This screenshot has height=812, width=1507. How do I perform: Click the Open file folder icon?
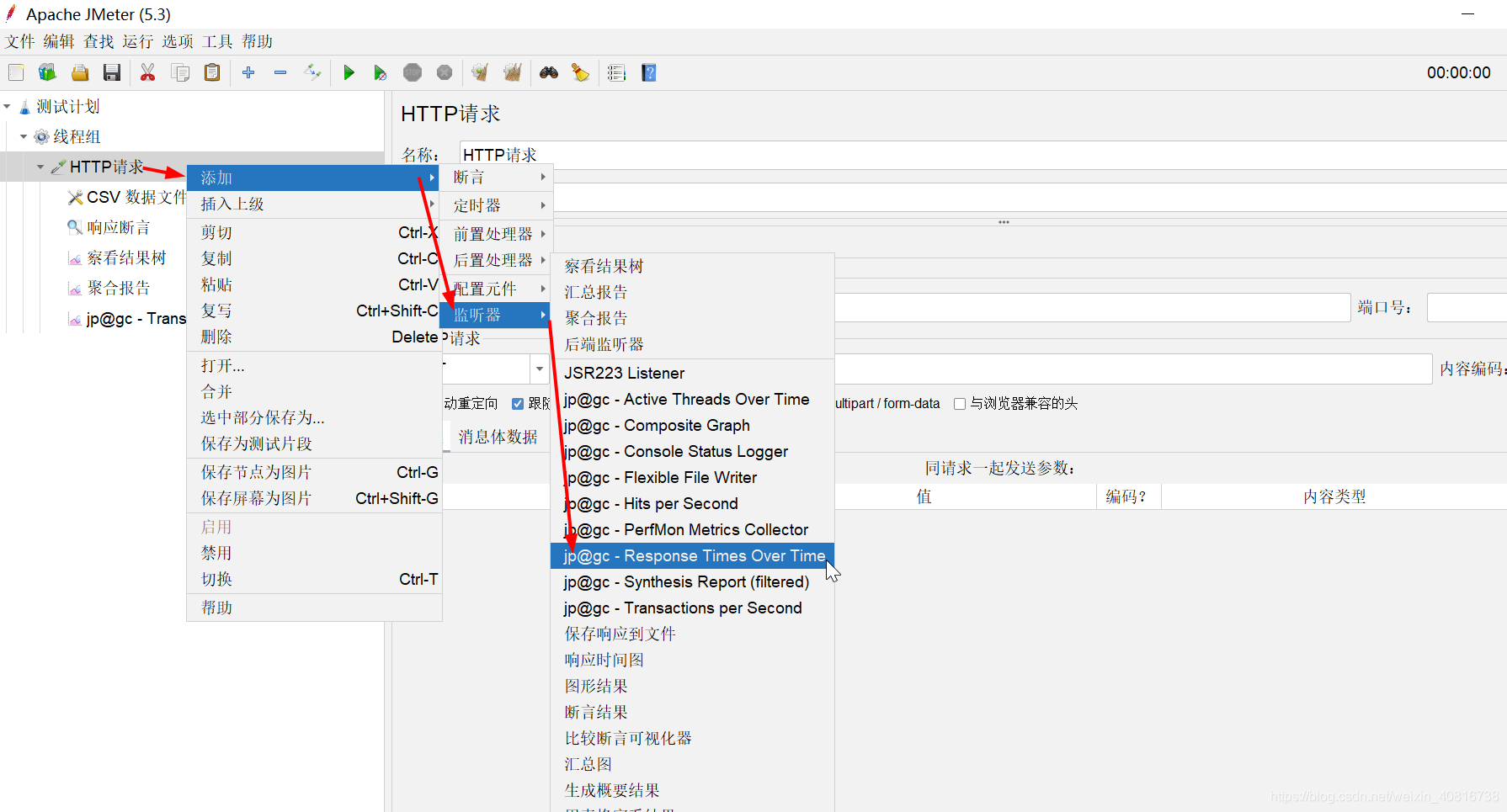(x=80, y=73)
